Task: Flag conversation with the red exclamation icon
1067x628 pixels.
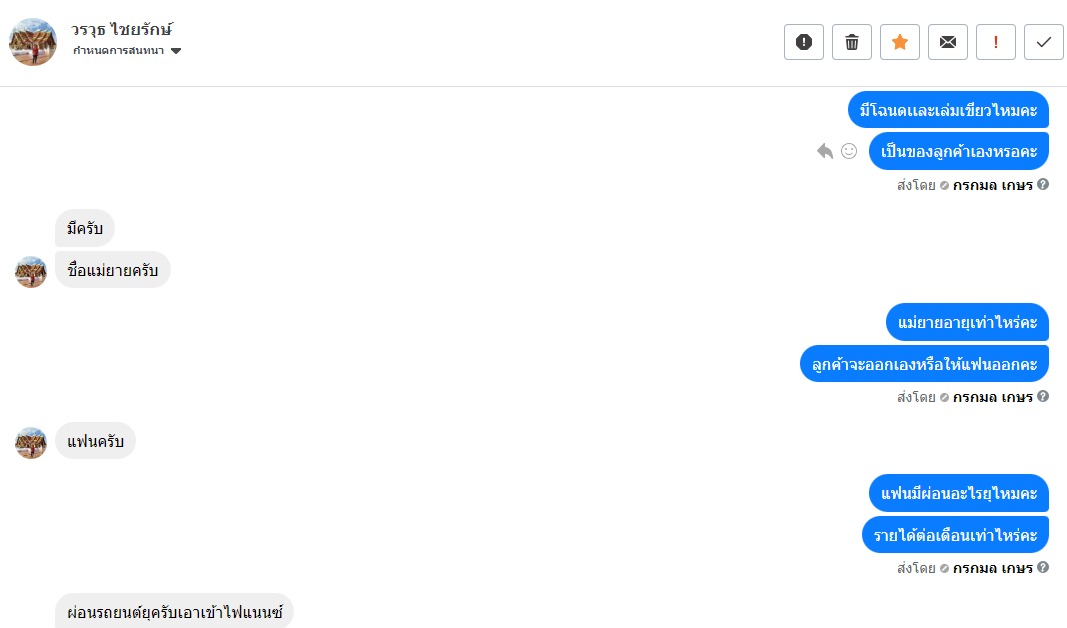Action: click(x=996, y=42)
